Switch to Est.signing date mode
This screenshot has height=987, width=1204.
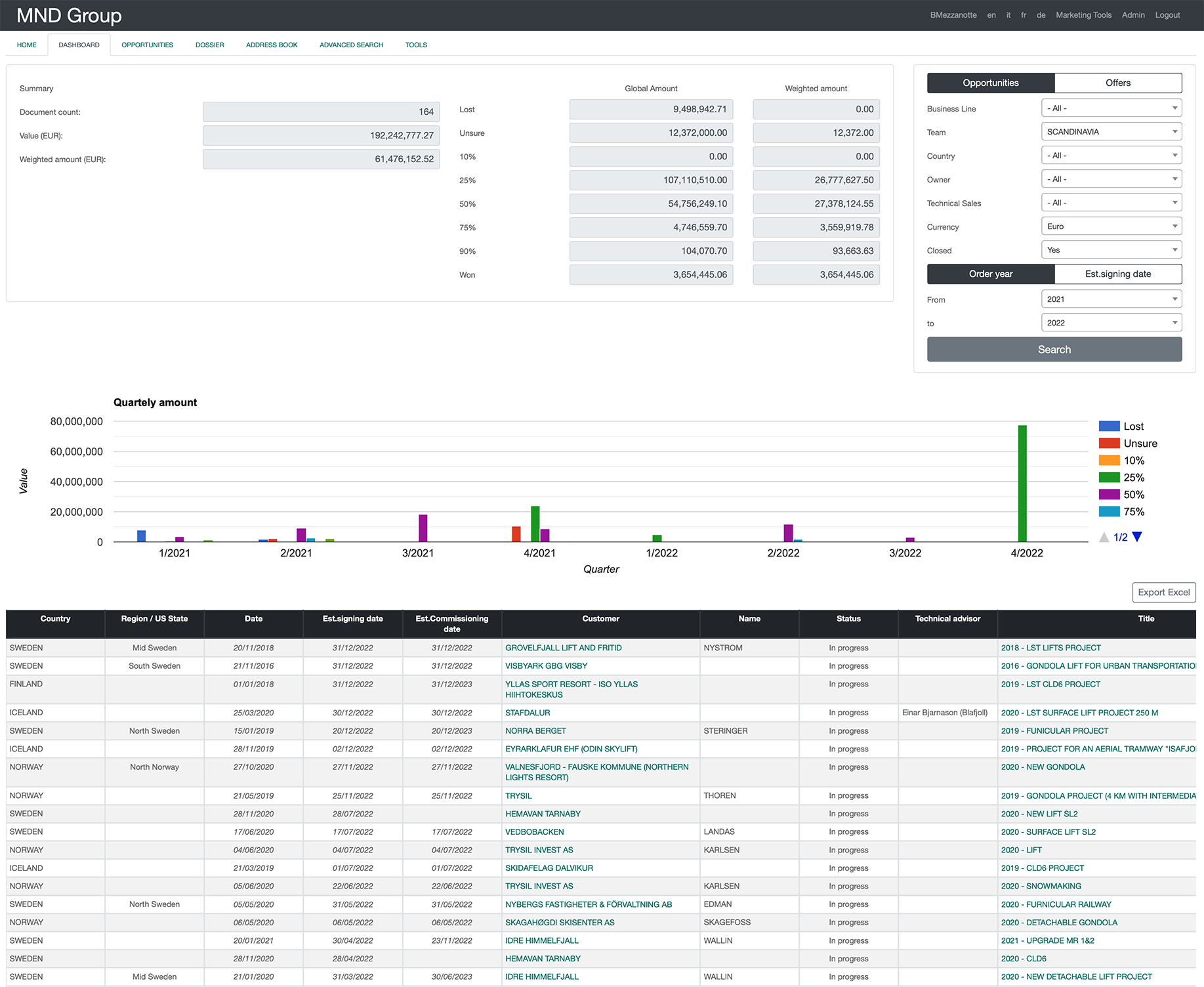(1118, 274)
